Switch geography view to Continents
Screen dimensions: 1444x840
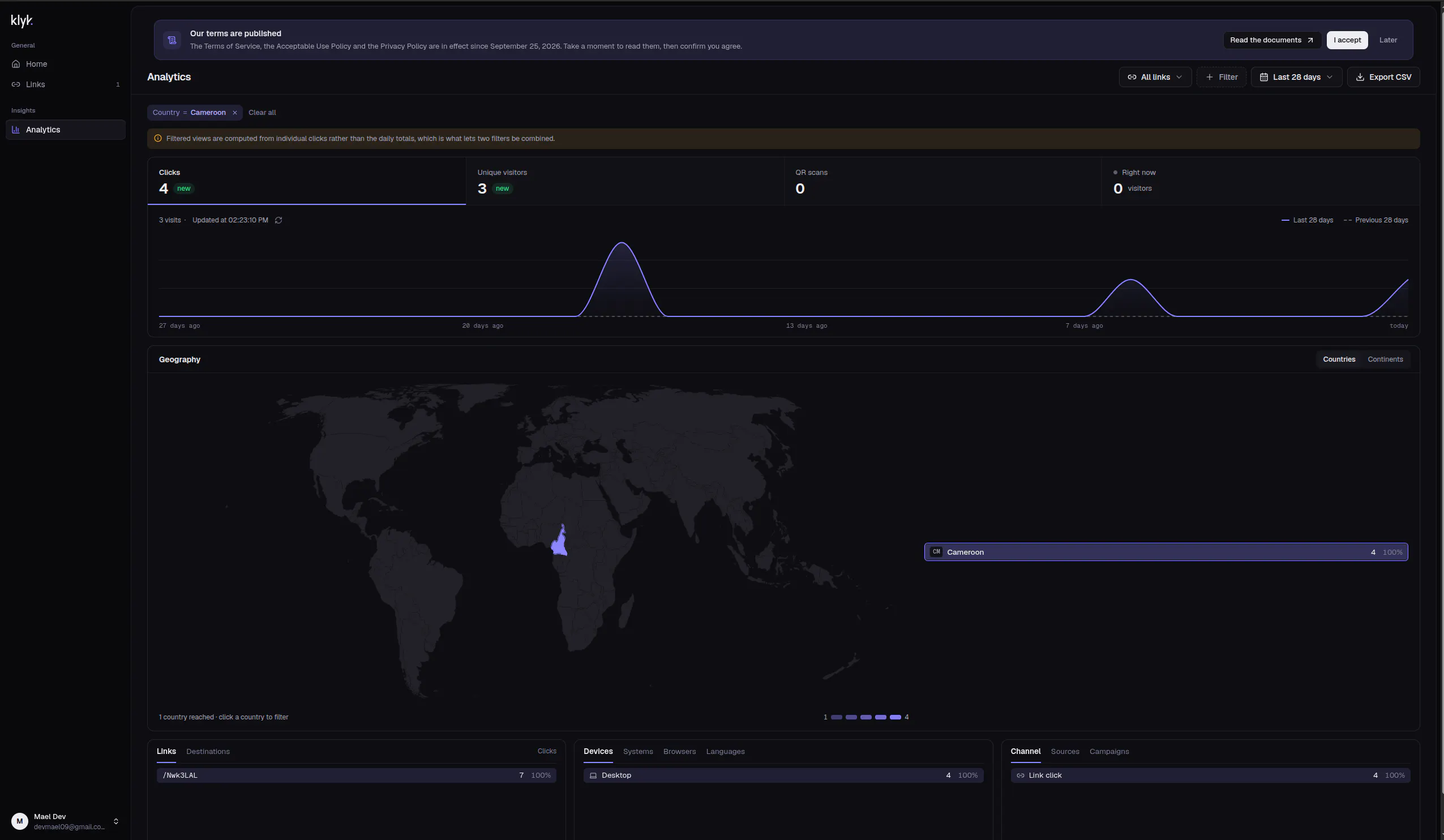[x=1386, y=359]
